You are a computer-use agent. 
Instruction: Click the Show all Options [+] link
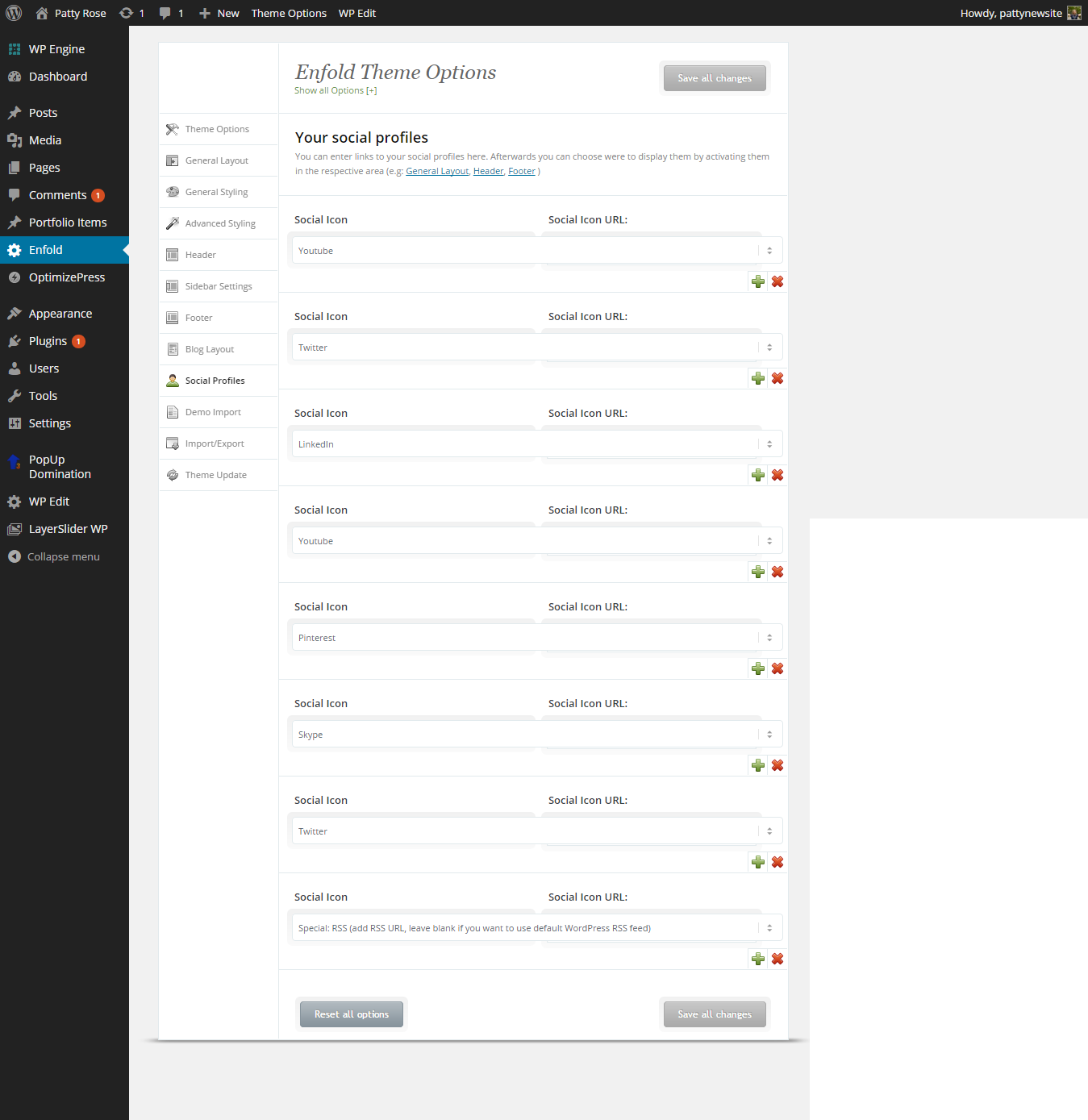[x=336, y=90]
